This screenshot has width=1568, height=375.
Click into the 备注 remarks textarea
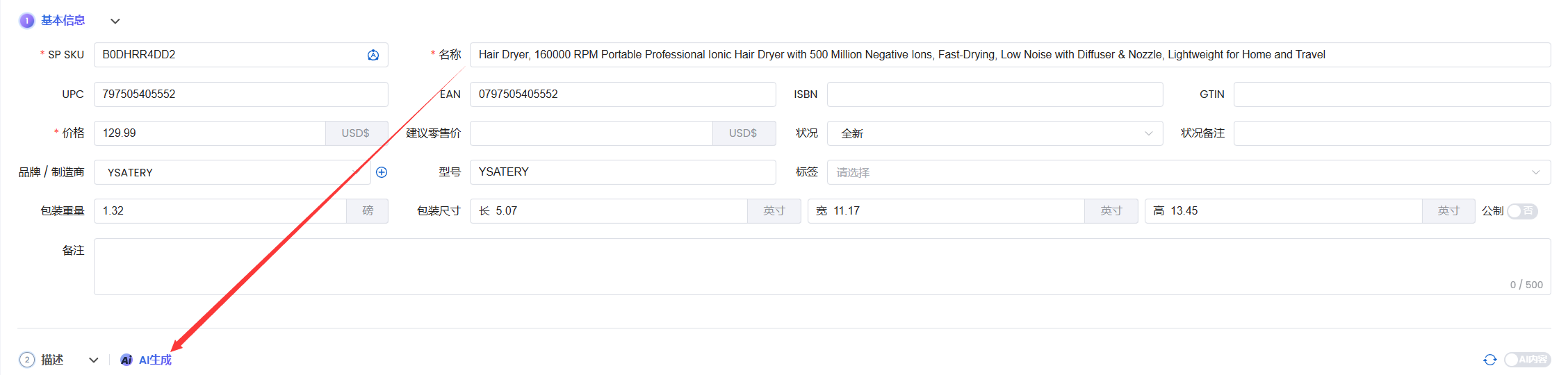pyautogui.click(x=822, y=267)
